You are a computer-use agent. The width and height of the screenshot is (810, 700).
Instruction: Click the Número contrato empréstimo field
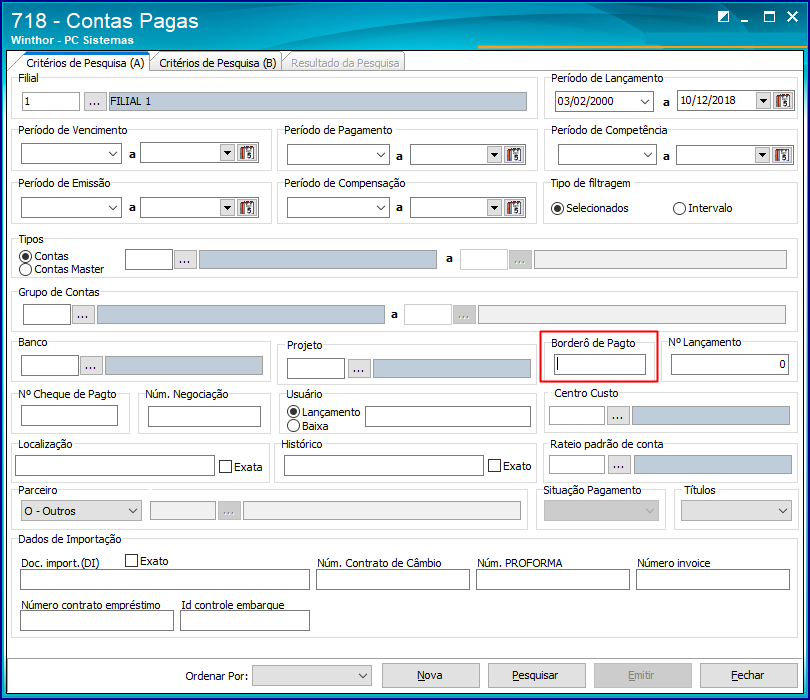[97, 620]
